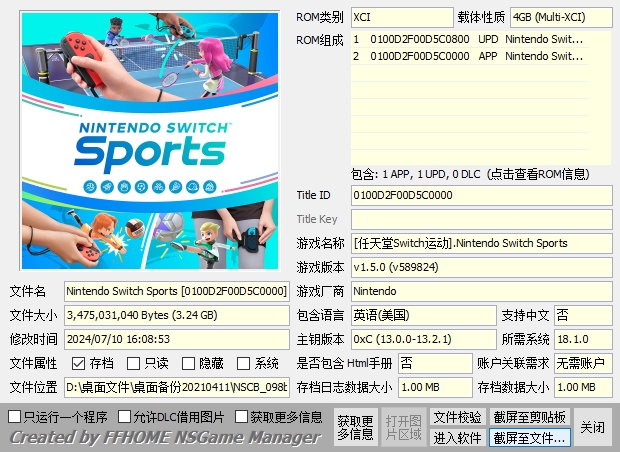Save screenshot with 截屏至文件 button
This screenshot has height=452, width=620.
point(529,438)
